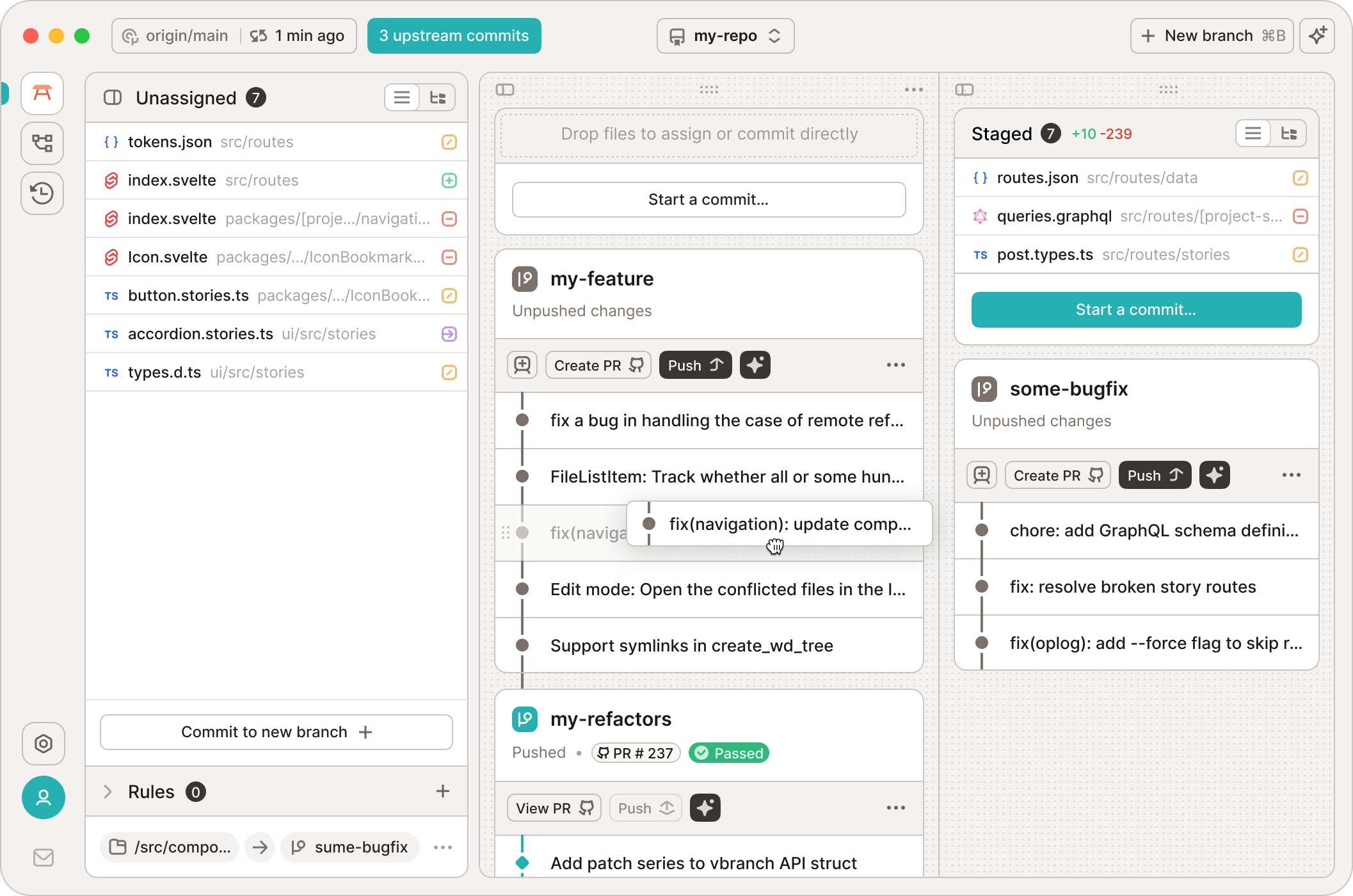Use the AI assist button on my-feature branch
The image size is (1353, 896).
pos(755,365)
